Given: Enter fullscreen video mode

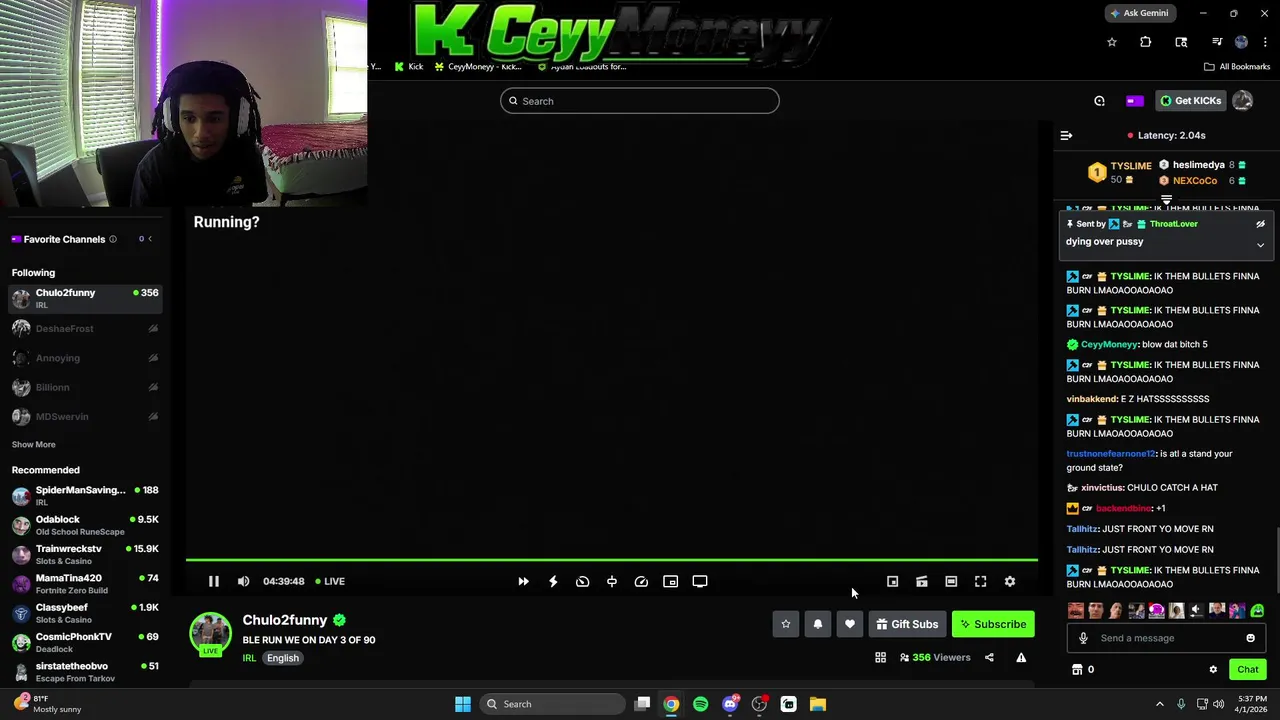Looking at the screenshot, I should point(981,581).
